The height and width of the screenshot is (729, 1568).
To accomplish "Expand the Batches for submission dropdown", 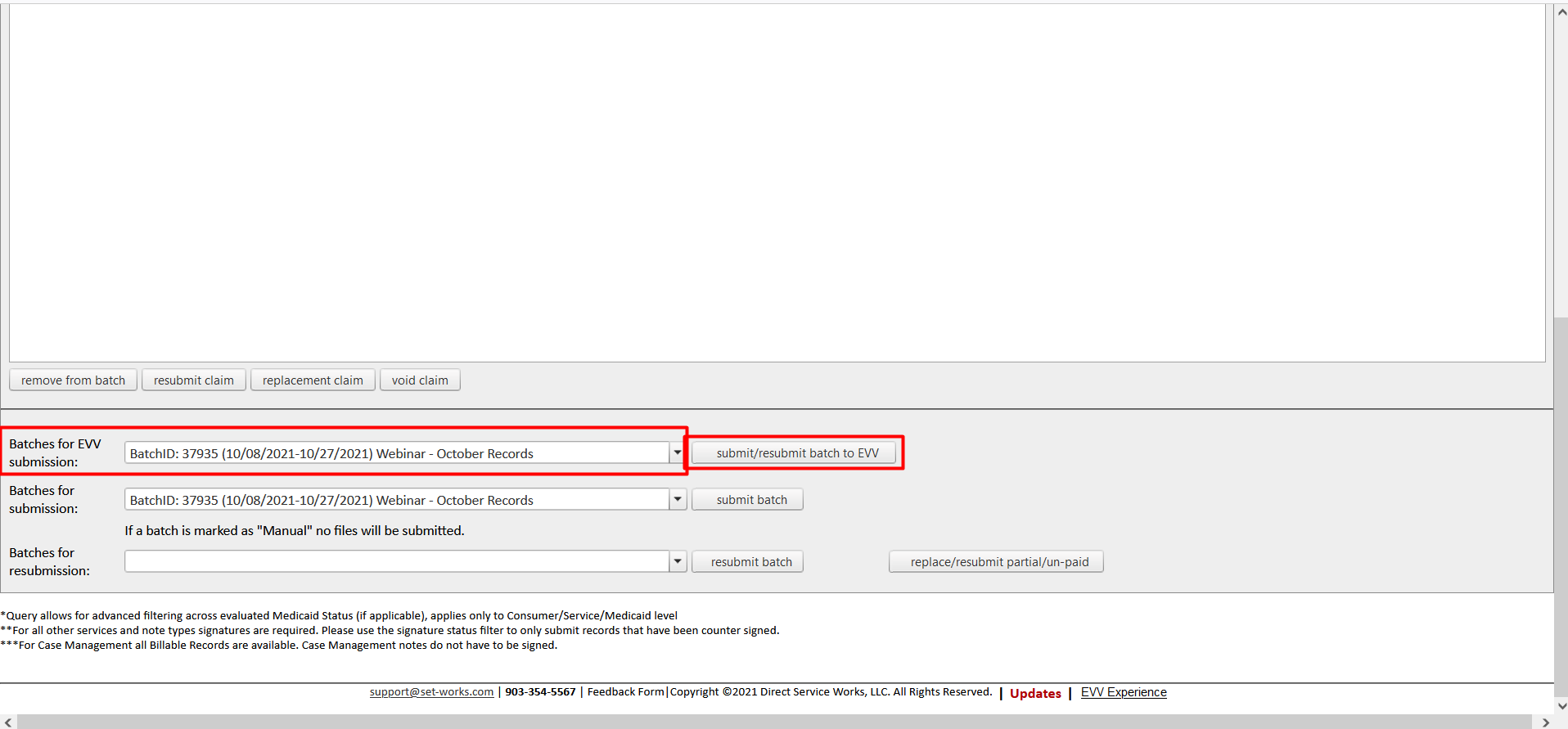I will (678, 499).
